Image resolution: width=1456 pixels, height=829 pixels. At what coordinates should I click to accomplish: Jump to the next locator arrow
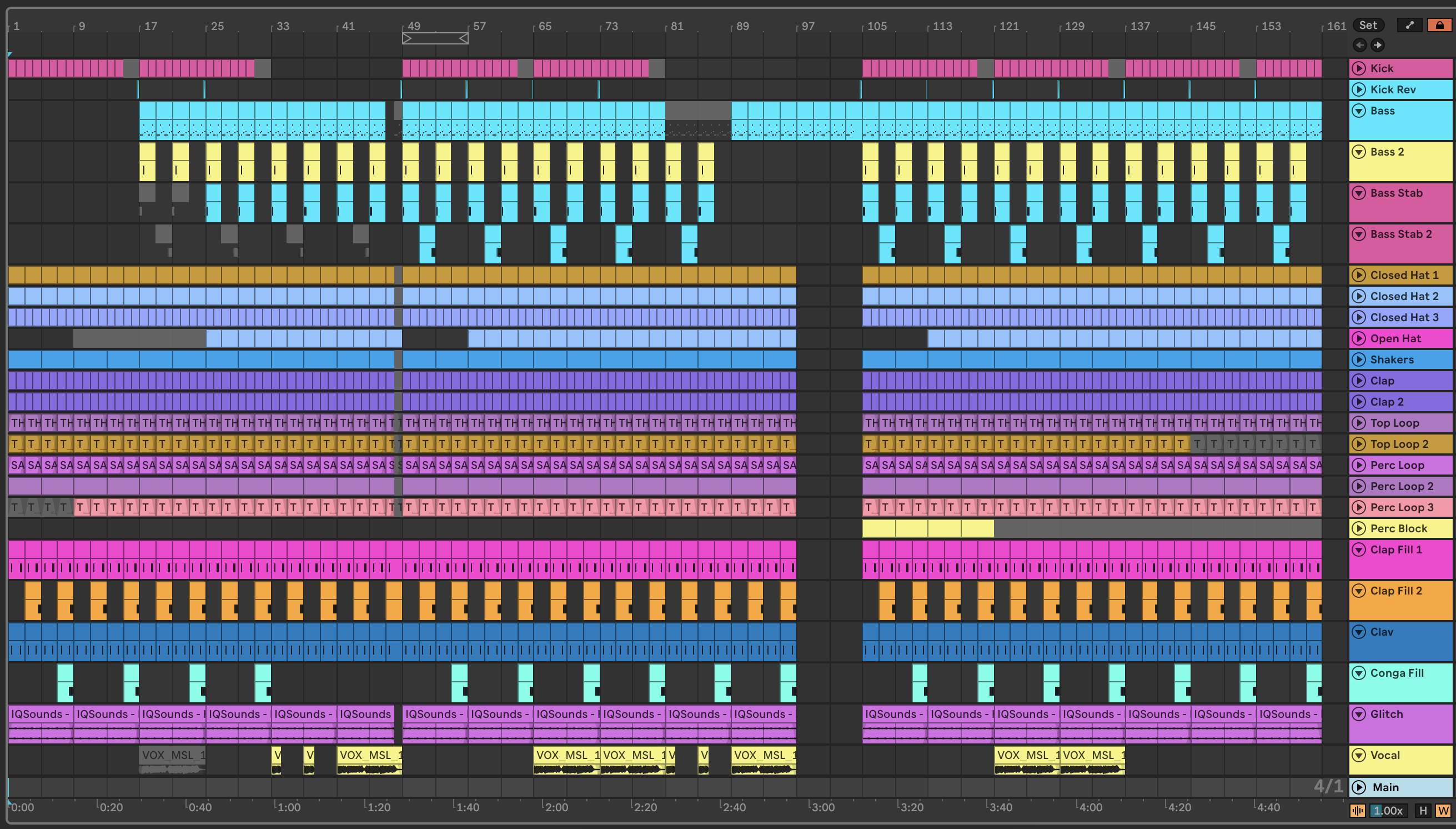pyautogui.click(x=1378, y=45)
